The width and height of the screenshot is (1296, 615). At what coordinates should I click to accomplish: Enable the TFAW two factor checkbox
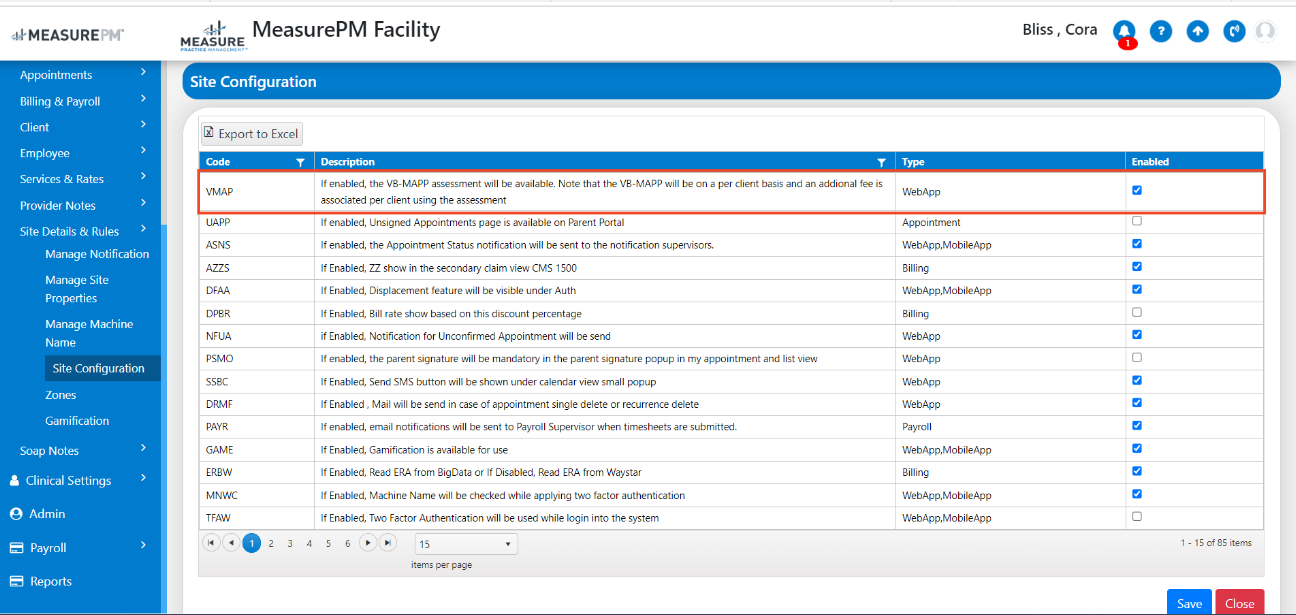click(x=1137, y=517)
